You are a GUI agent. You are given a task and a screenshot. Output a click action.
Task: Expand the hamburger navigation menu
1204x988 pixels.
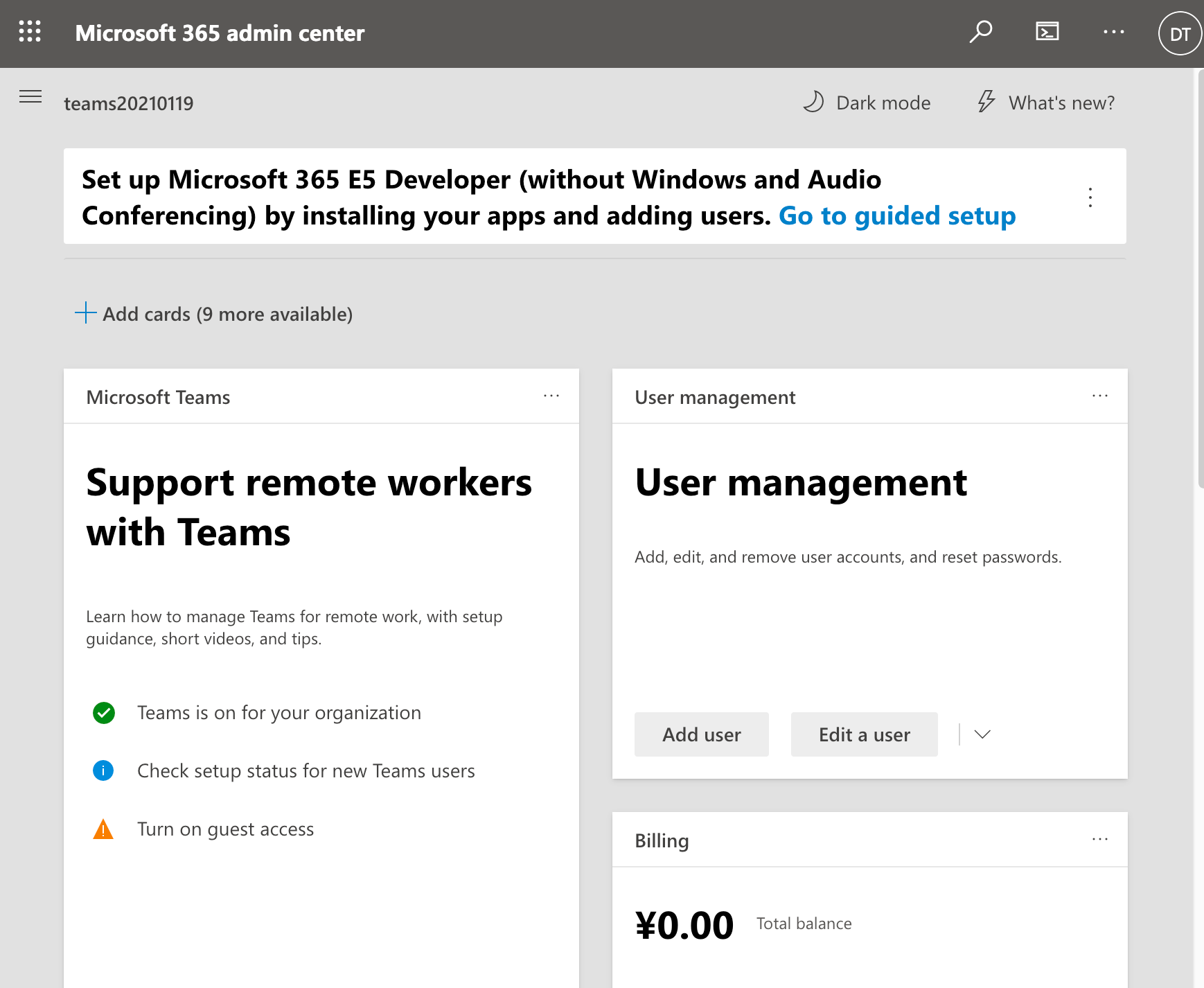point(30,96)
